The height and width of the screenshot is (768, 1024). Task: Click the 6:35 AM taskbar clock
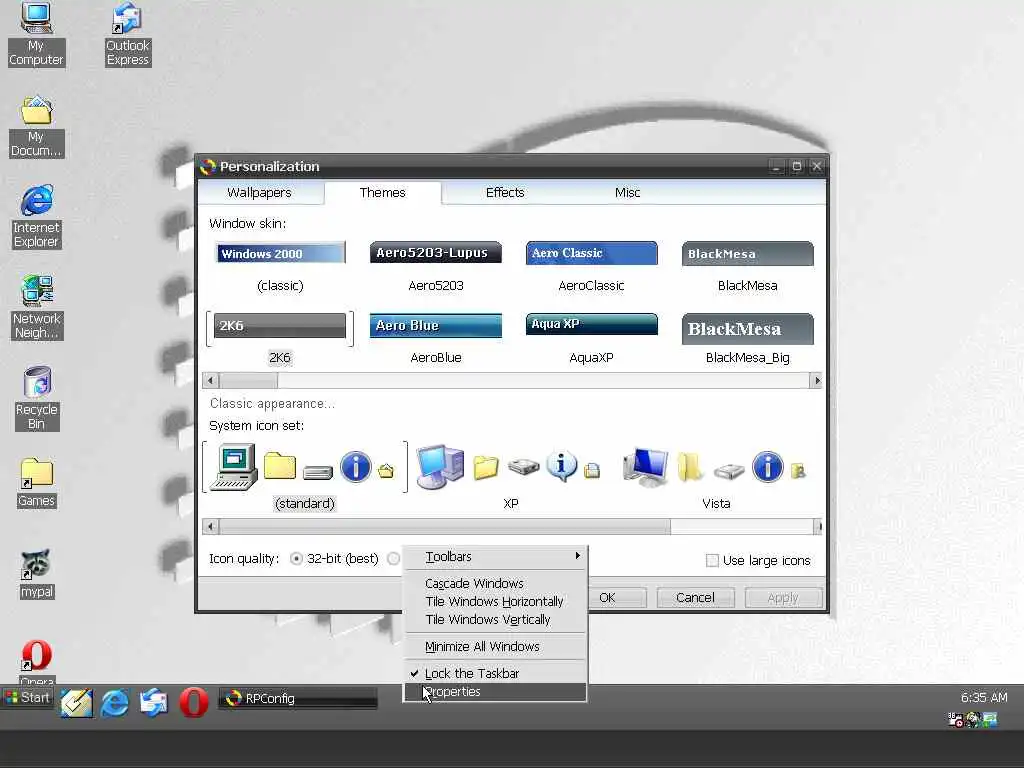(984, 697)
